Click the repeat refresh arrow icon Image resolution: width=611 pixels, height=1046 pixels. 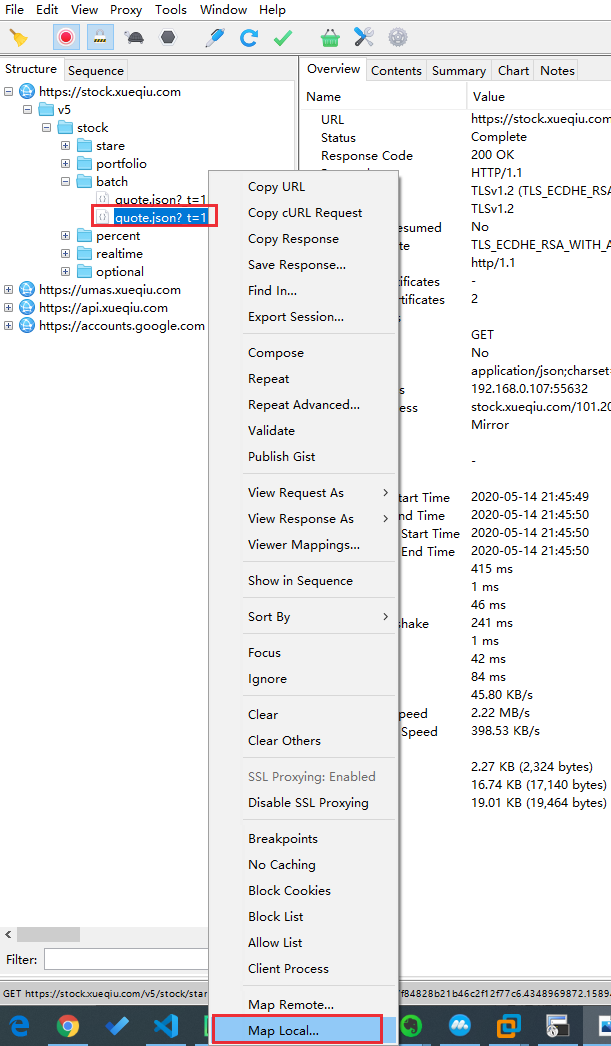click(249, 37)
